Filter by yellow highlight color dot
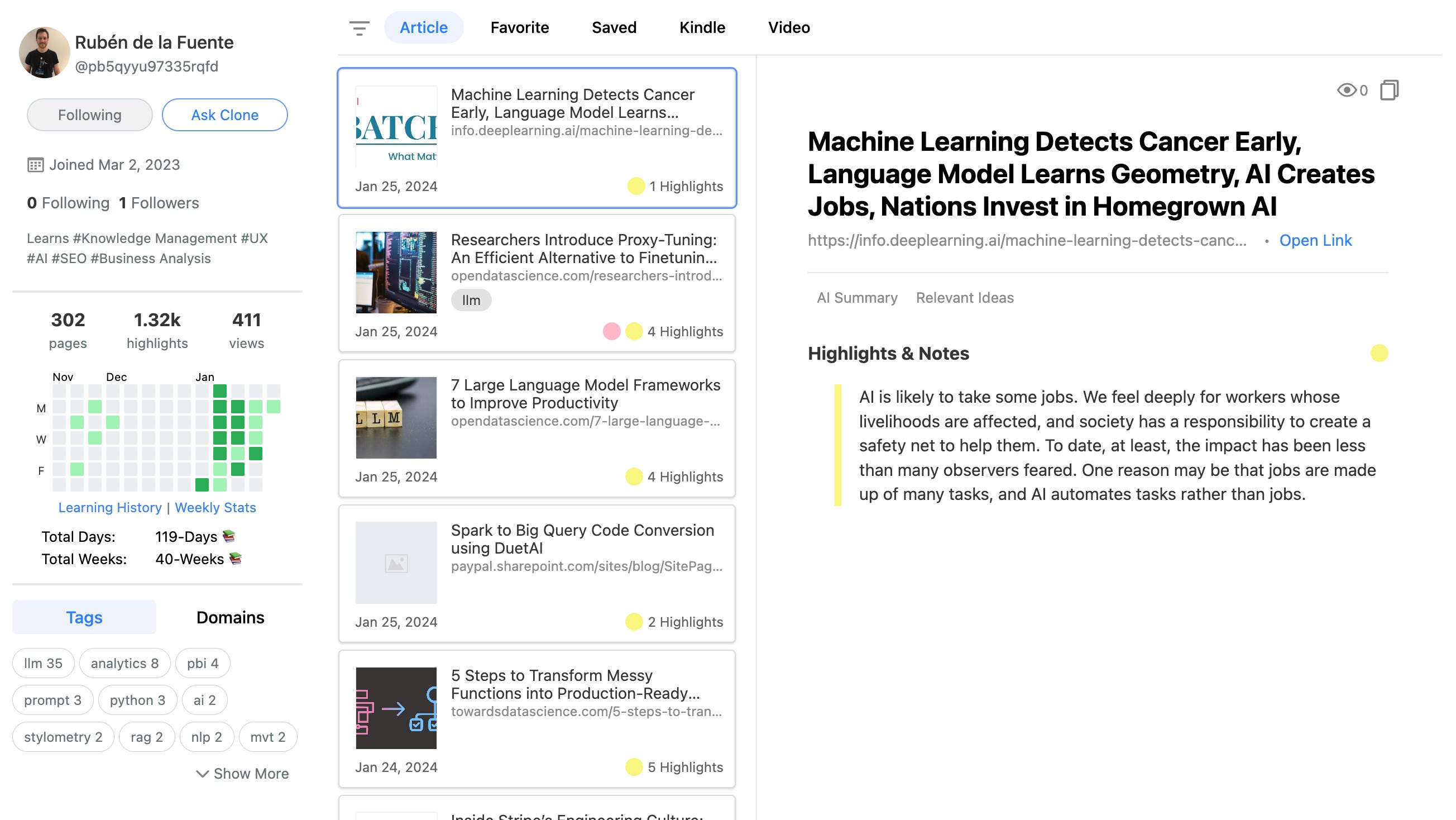 click(1379, 353)
